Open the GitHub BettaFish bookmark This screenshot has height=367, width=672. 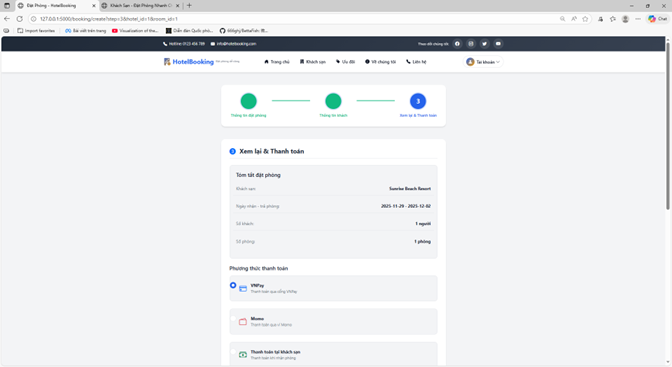click(x=244, y=30)
